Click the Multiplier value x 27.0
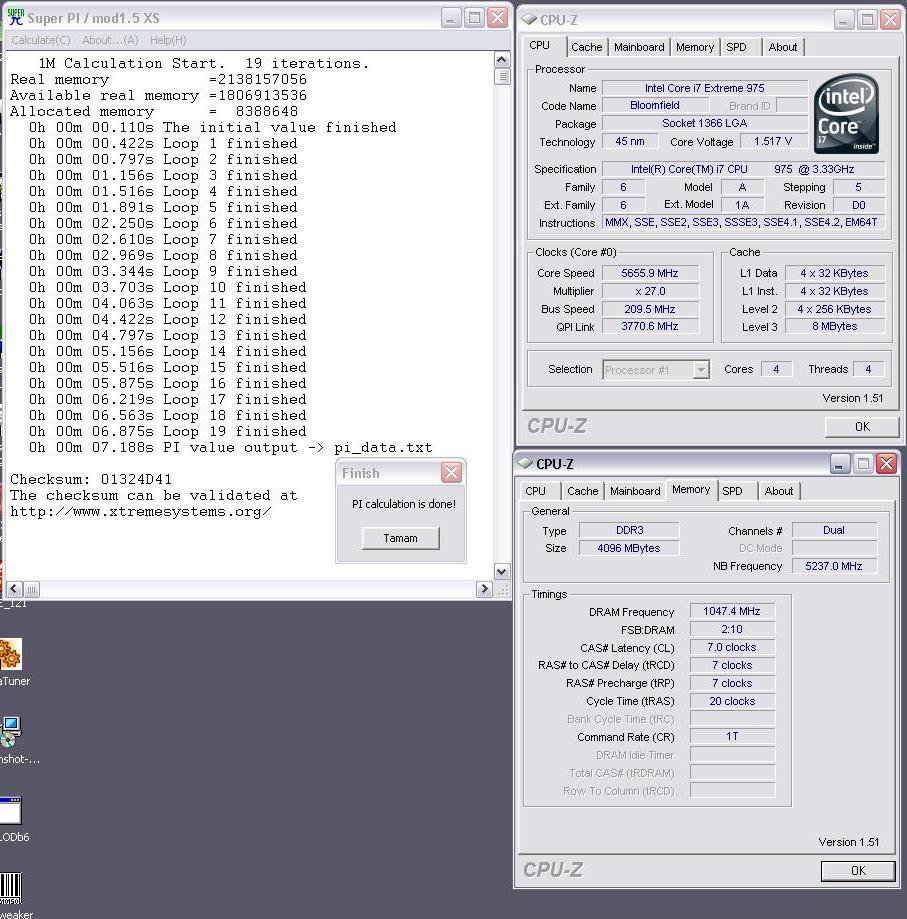Image resolution: width=907 pixels, height=919 pixels. coord(650,291)
